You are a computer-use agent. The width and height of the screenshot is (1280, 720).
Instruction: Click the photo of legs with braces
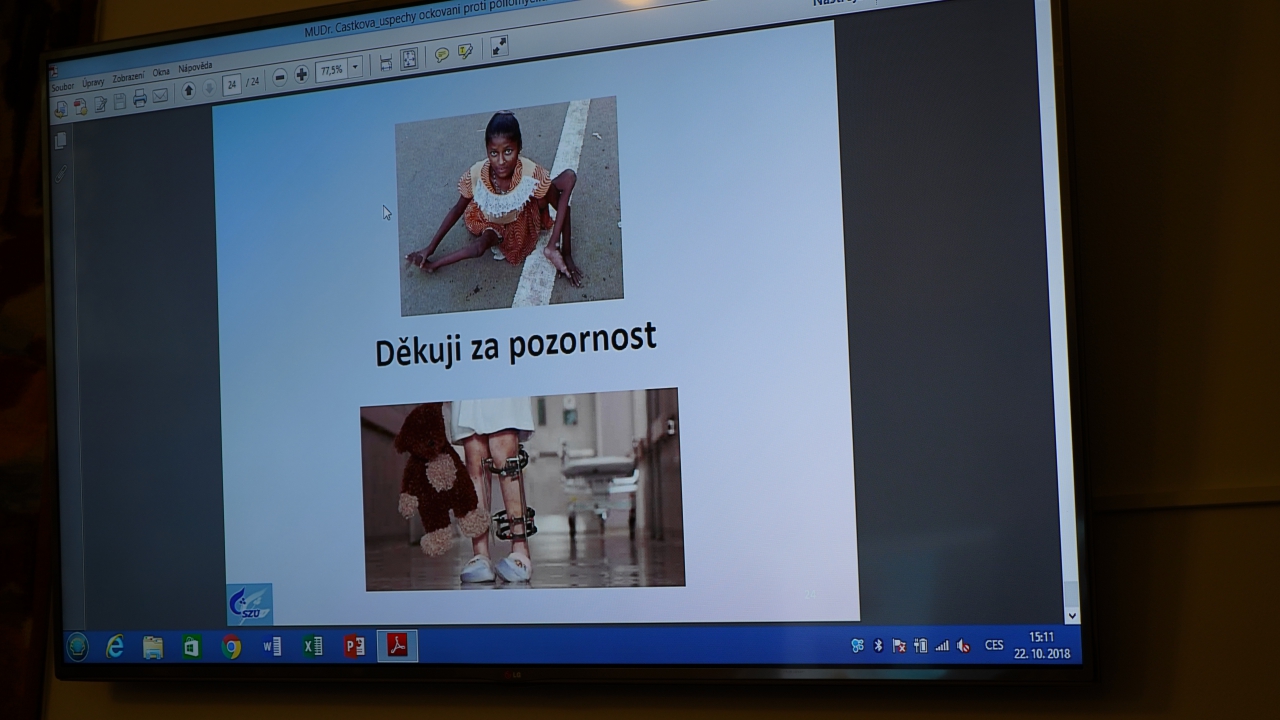(522, 489)
